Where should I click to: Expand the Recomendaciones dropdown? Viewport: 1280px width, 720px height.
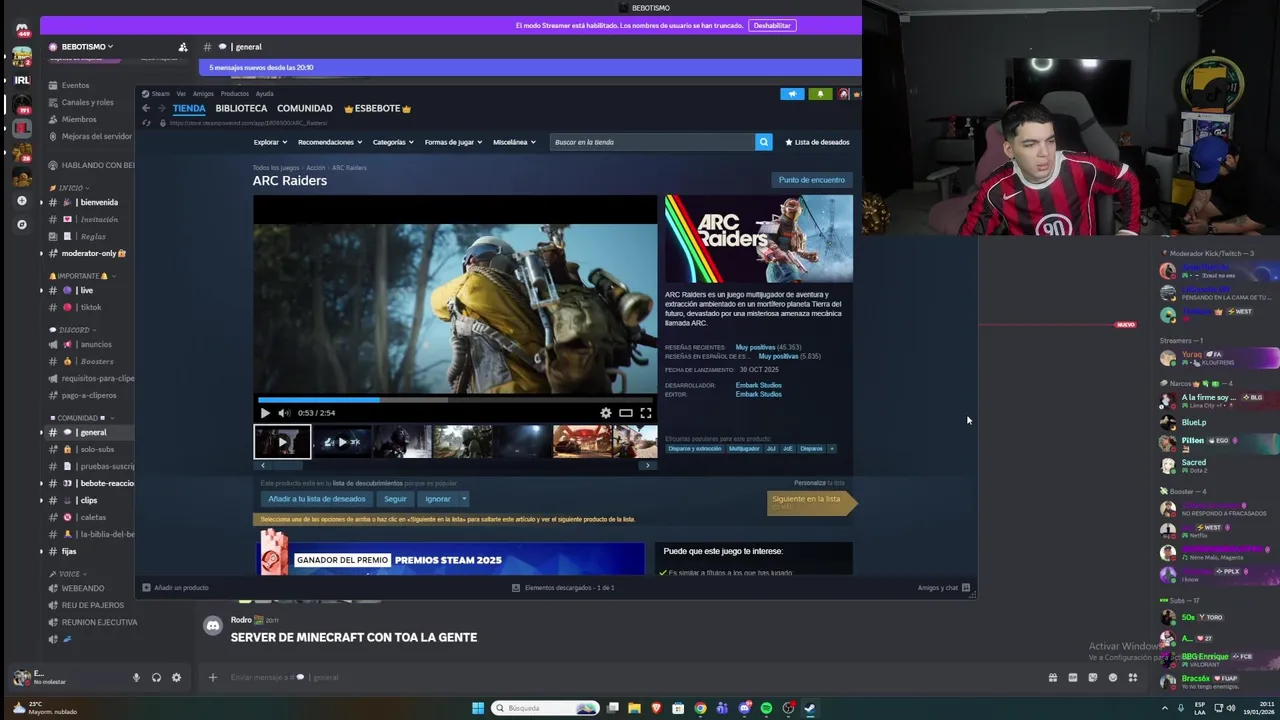[x=330, y=142]
